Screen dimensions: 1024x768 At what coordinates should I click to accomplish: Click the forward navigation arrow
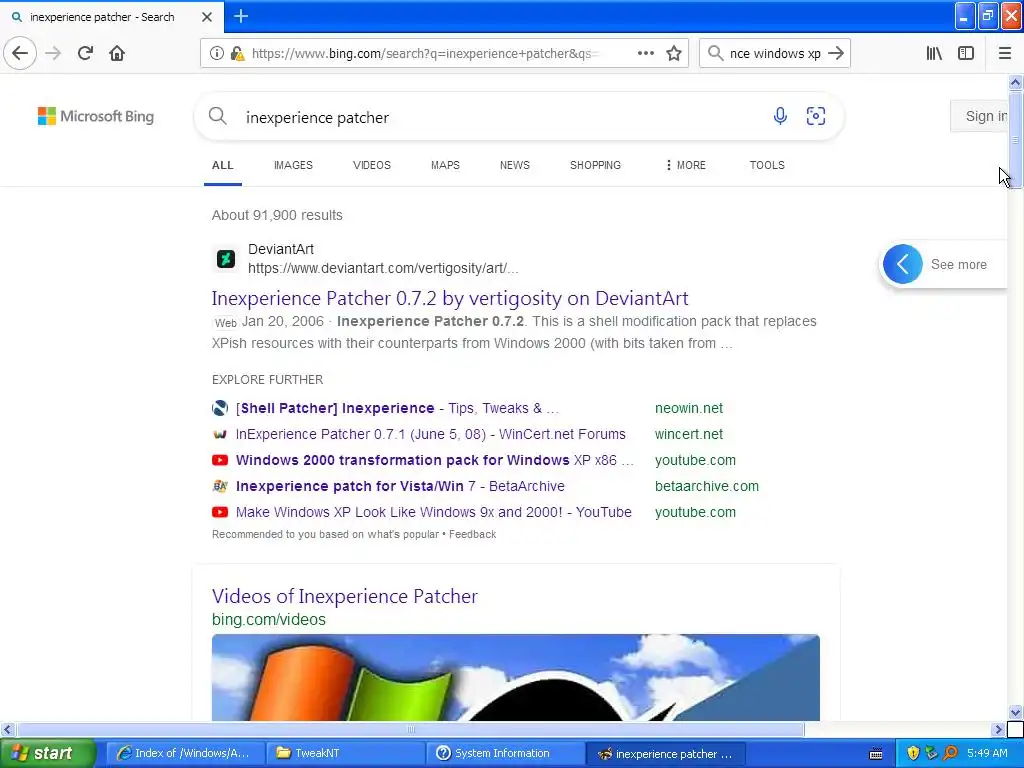(x=54, y=53)
